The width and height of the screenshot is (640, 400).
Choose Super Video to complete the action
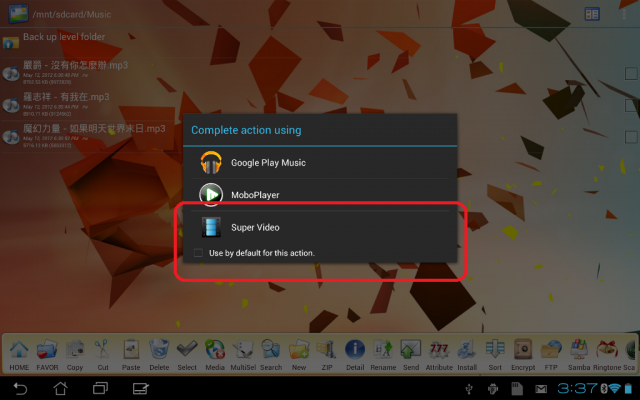pyautogui.click(x=320, y=227)
